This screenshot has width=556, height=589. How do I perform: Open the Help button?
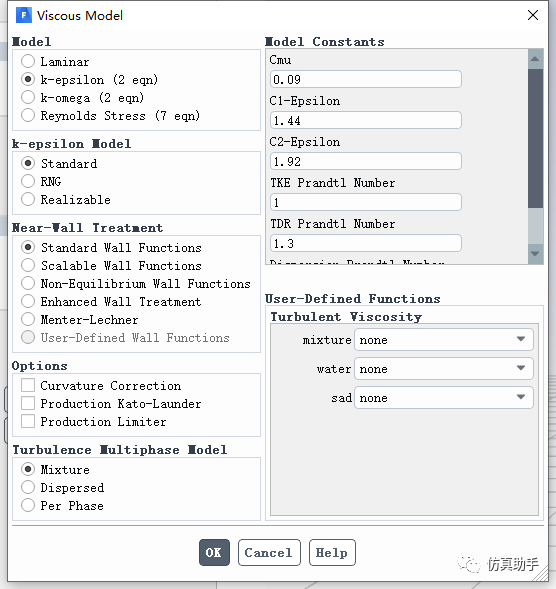(332, 552)
